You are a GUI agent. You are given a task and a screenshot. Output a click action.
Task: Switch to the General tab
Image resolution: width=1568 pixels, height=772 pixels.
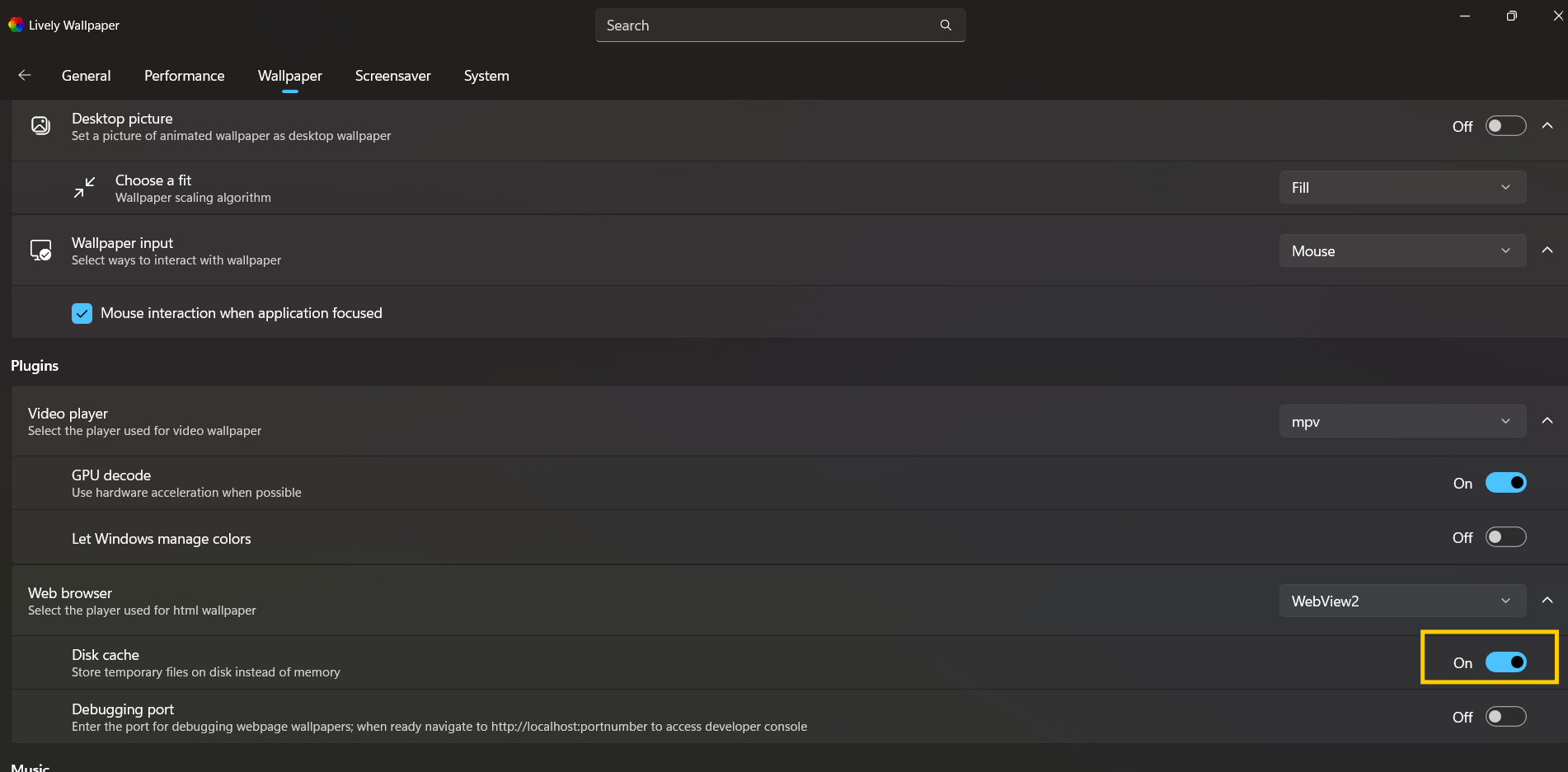[x=86, y=76]
